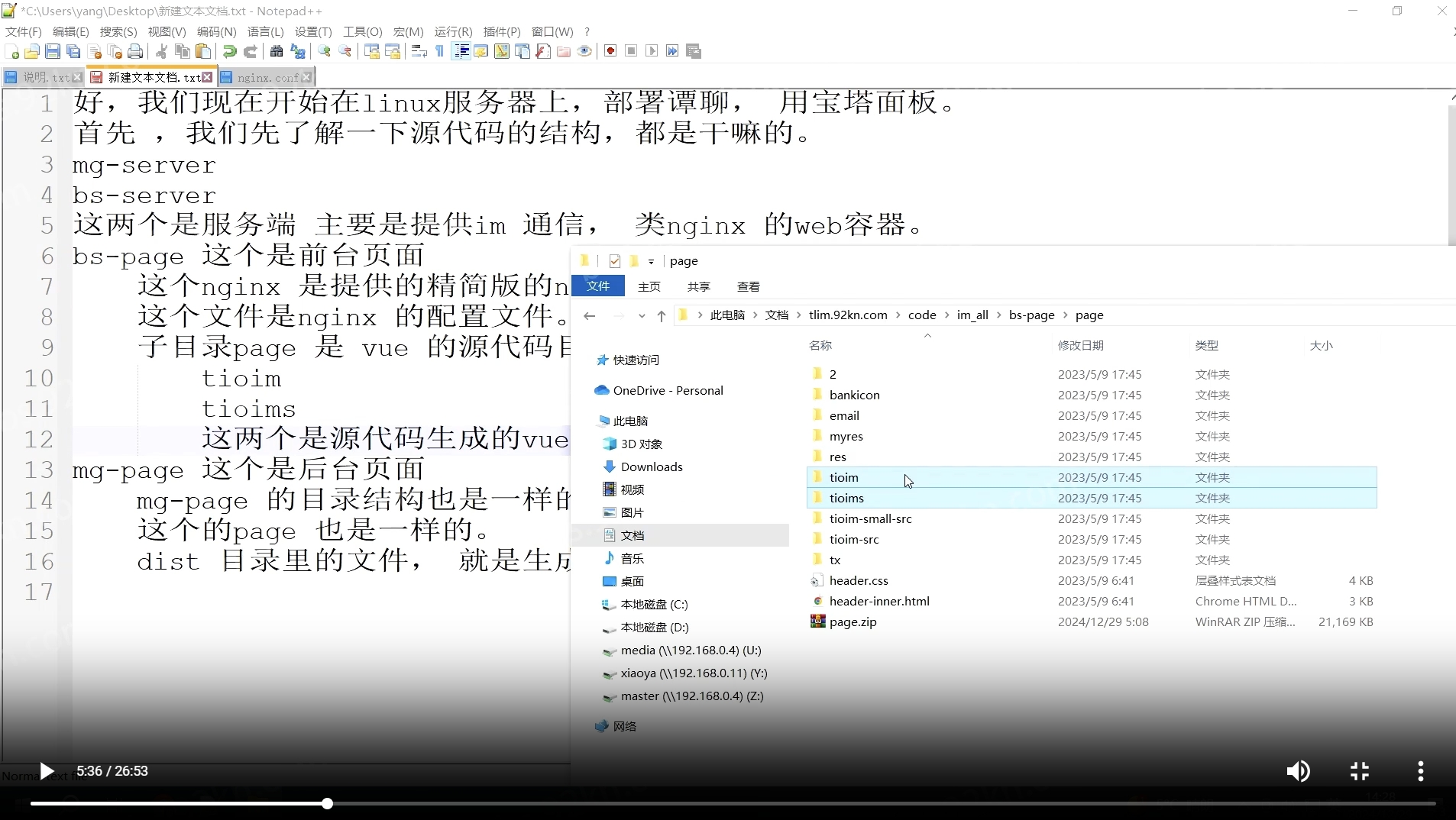Open the 文件(F) menu in Notepad++

point(23,31)
